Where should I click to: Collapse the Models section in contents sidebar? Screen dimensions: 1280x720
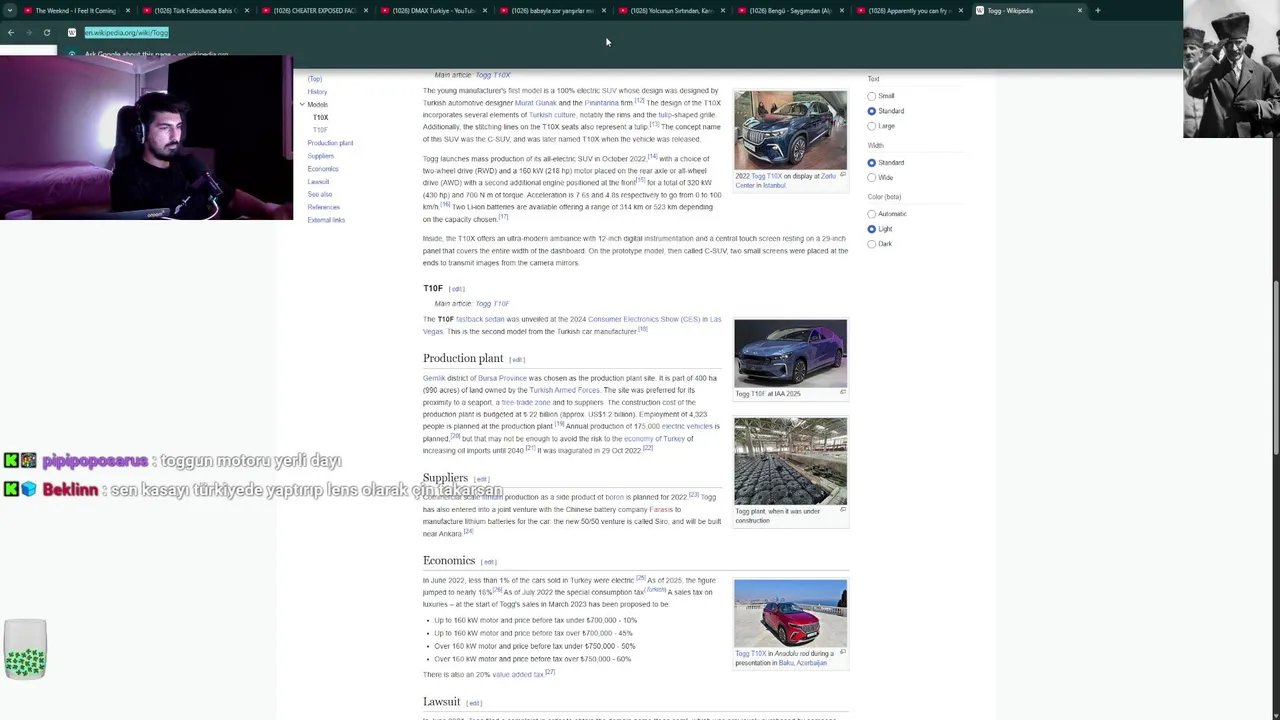pos(301,104)
